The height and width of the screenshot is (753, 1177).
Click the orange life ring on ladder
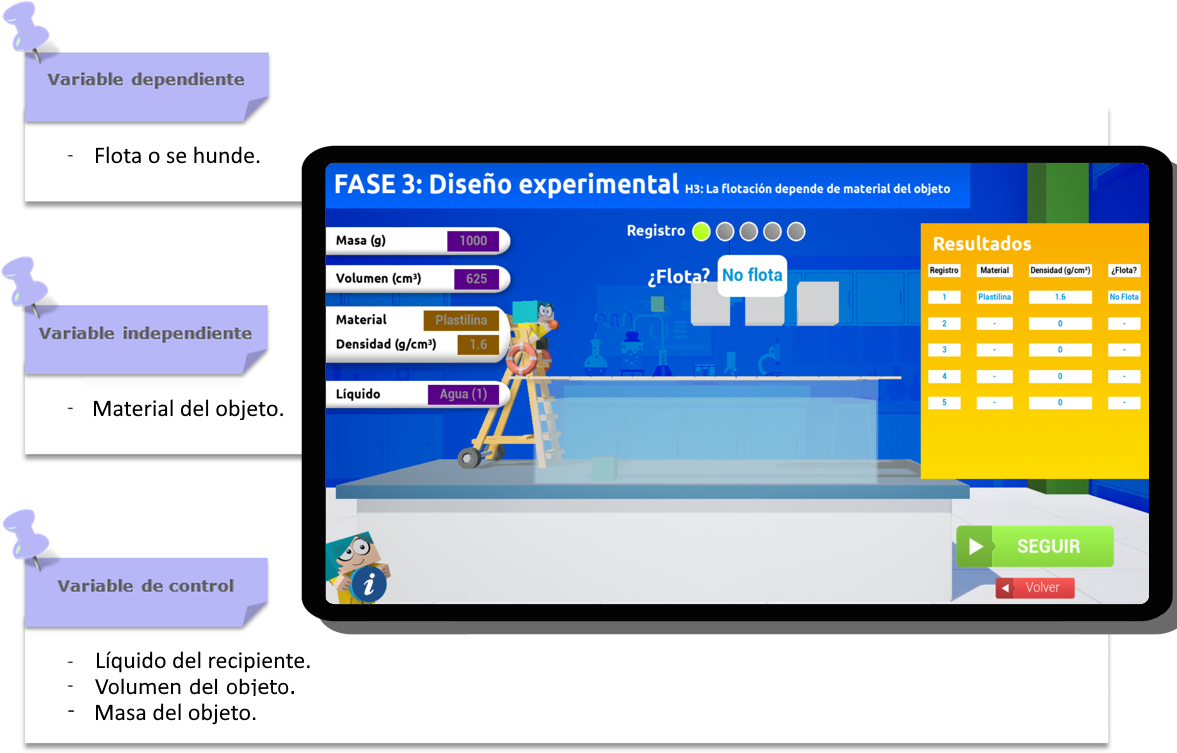click(522, 358)
